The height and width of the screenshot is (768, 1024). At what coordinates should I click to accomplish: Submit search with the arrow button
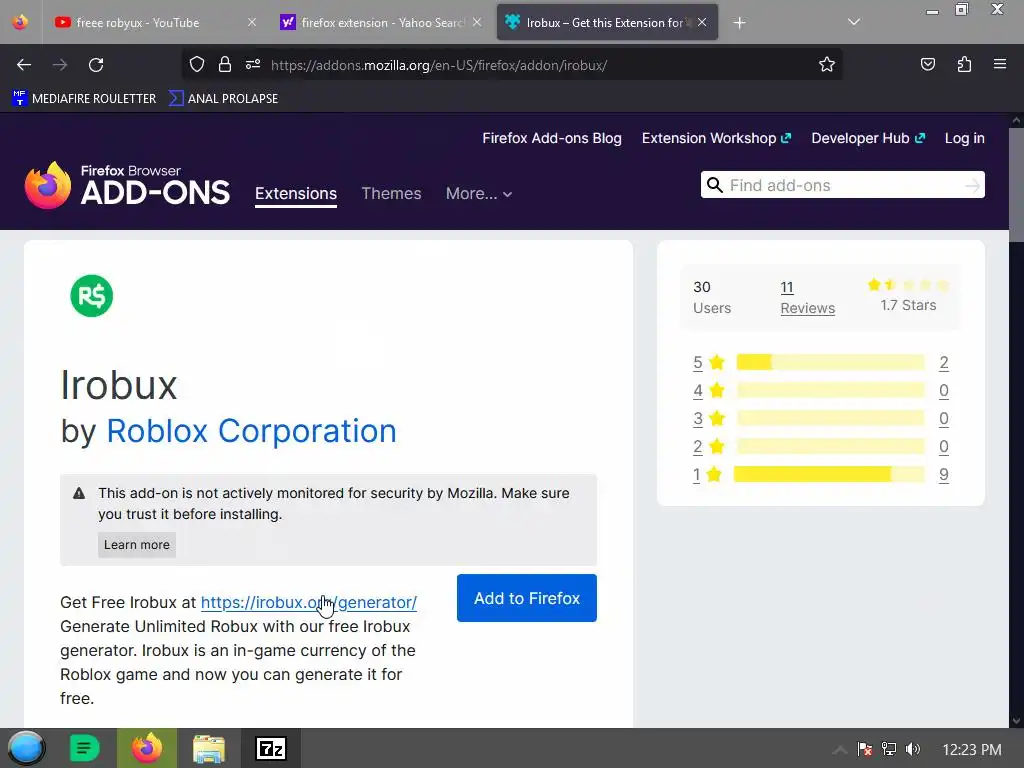973,185
